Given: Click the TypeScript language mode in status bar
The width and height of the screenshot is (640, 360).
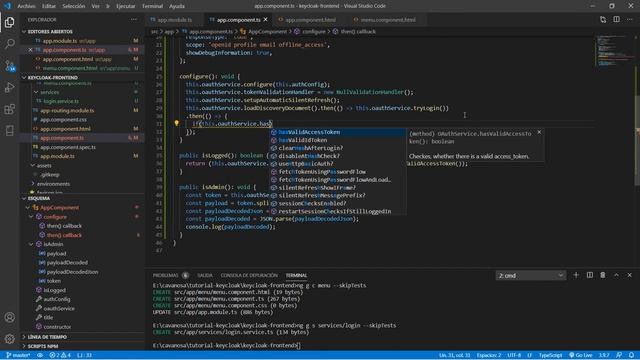Looking at the screenshot, I should [x=550, y=355].
